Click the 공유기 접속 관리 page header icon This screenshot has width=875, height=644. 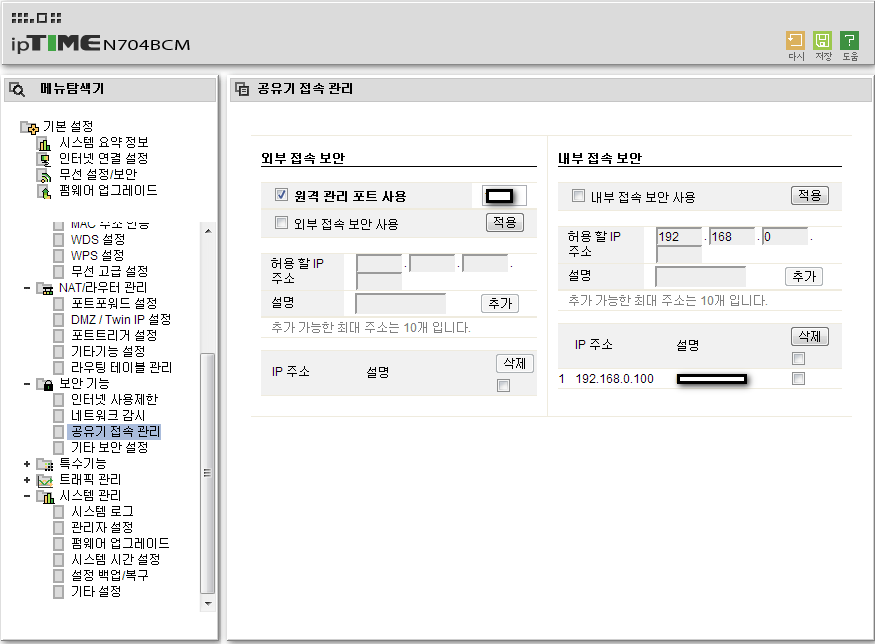click(242, 89)
